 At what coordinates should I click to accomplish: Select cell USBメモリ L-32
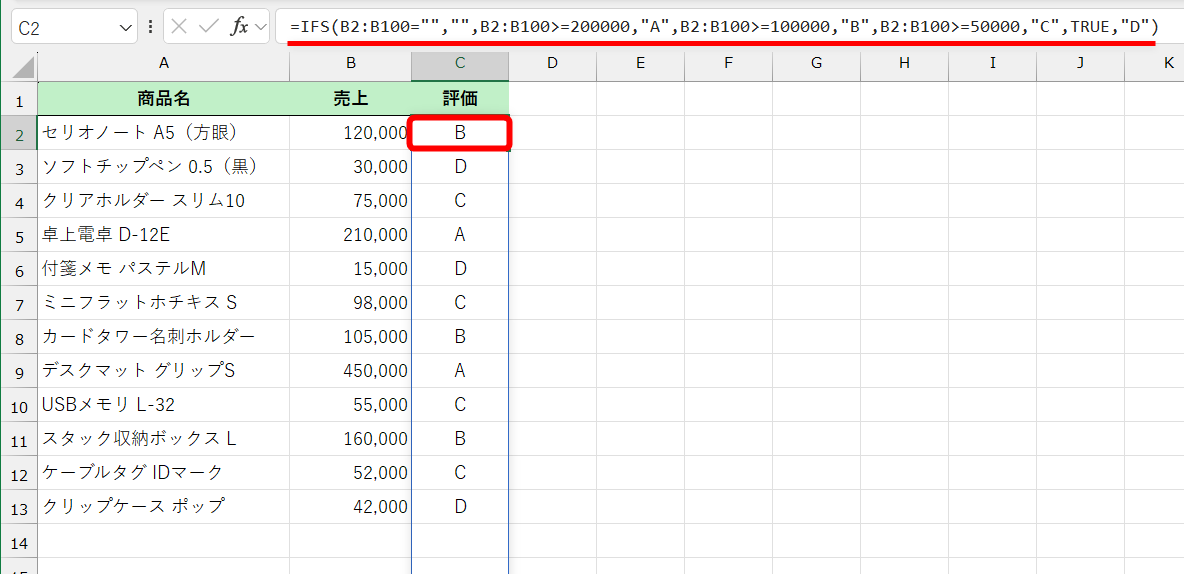(x=163, y=405)
